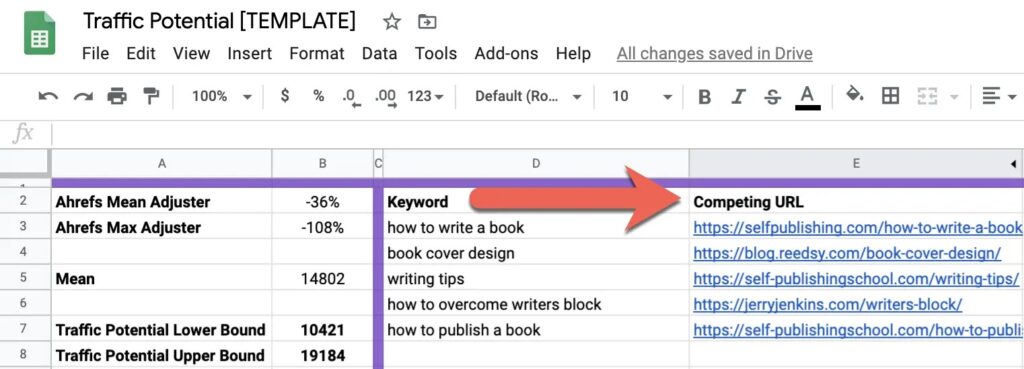
Task: Undo the last action
Action: pyautogui.click(x=48, y=97)
